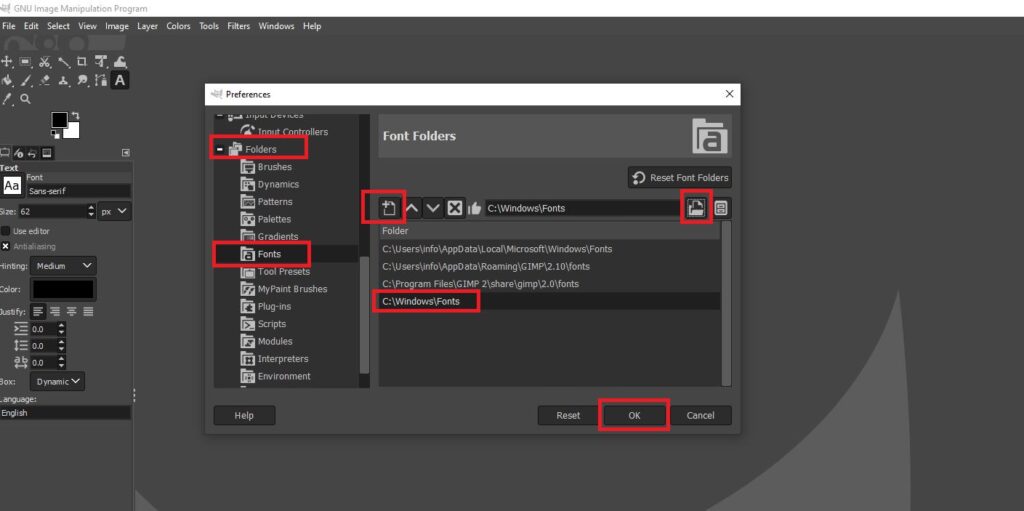The width and height of the screenshot is (1024, 511).
Task: Set text justification to centered
Action: tap(72, 312)
